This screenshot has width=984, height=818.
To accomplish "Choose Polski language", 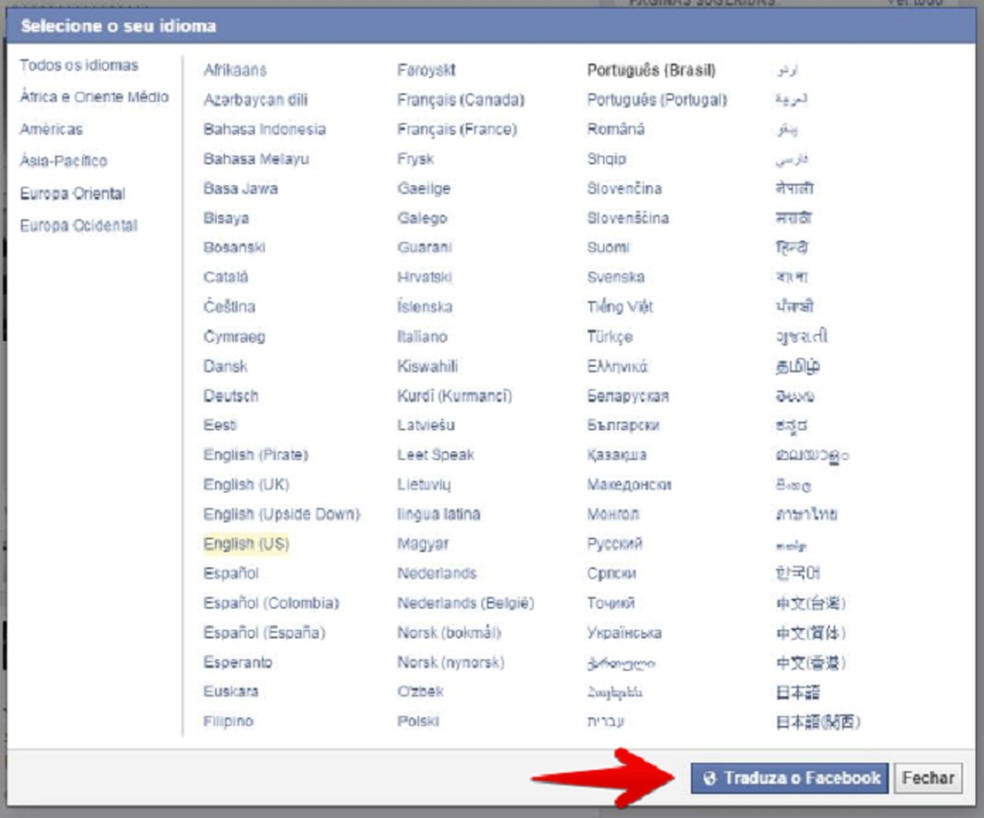I will [x=418, y=721].
